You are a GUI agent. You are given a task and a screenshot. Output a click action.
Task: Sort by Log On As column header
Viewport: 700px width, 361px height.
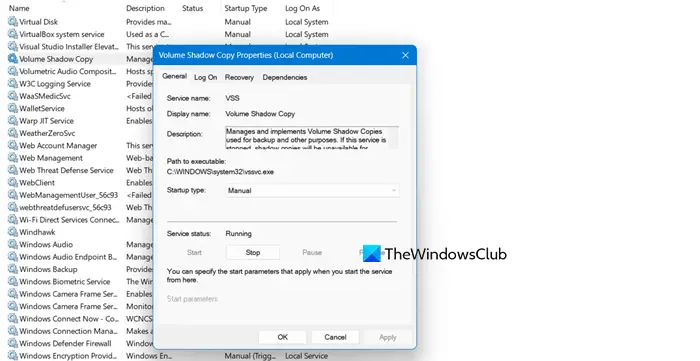(302, 8)
